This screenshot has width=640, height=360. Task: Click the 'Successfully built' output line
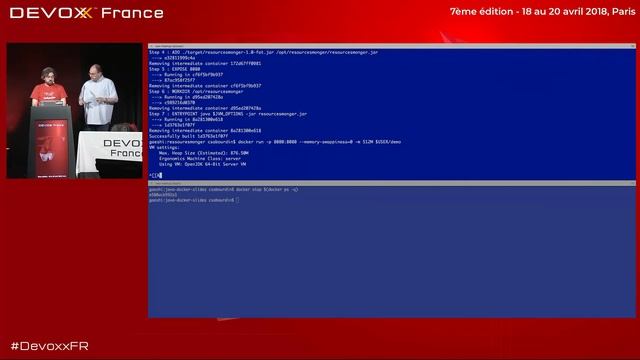click(189, 136)
